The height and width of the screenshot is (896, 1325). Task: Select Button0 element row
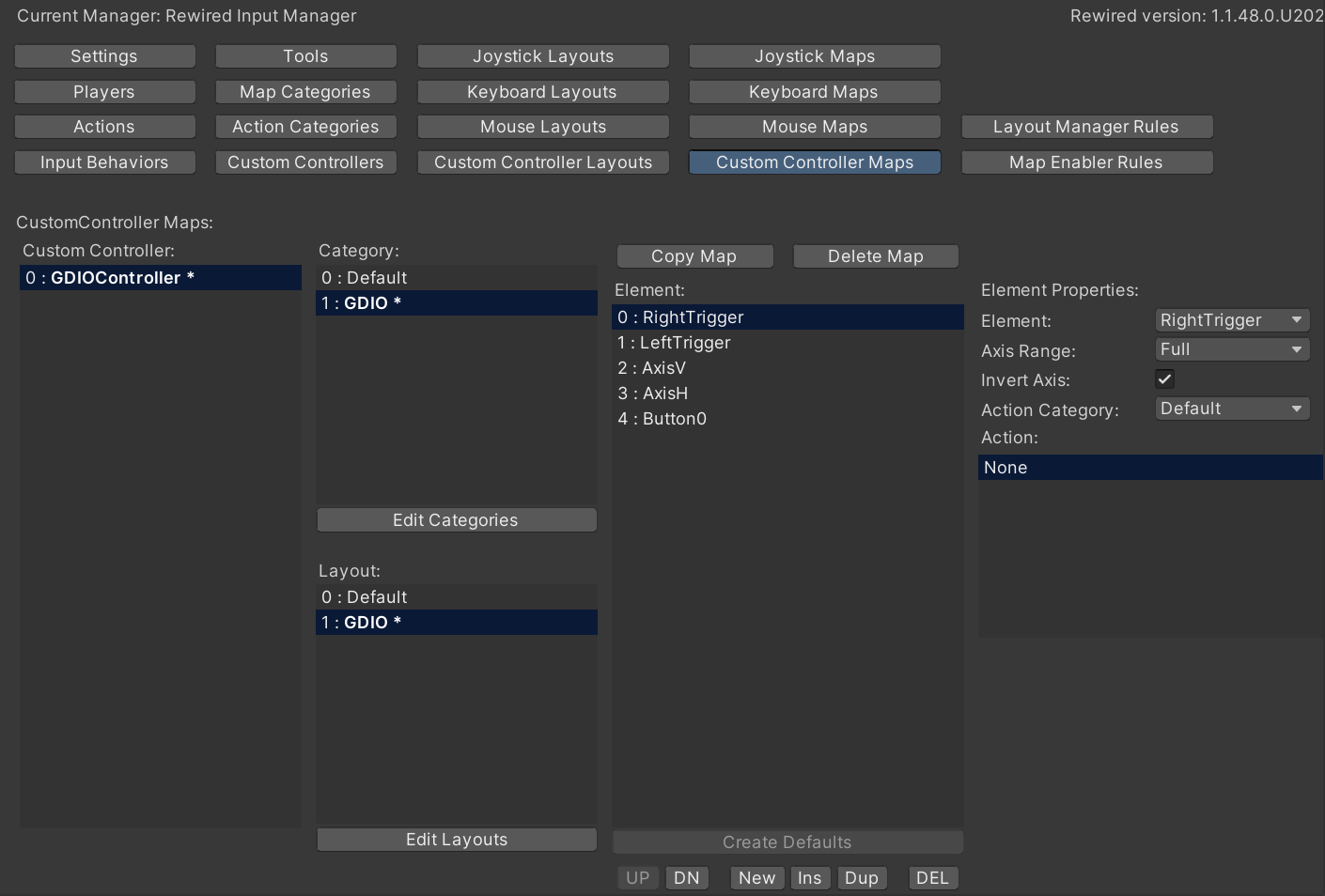(787, 419)
